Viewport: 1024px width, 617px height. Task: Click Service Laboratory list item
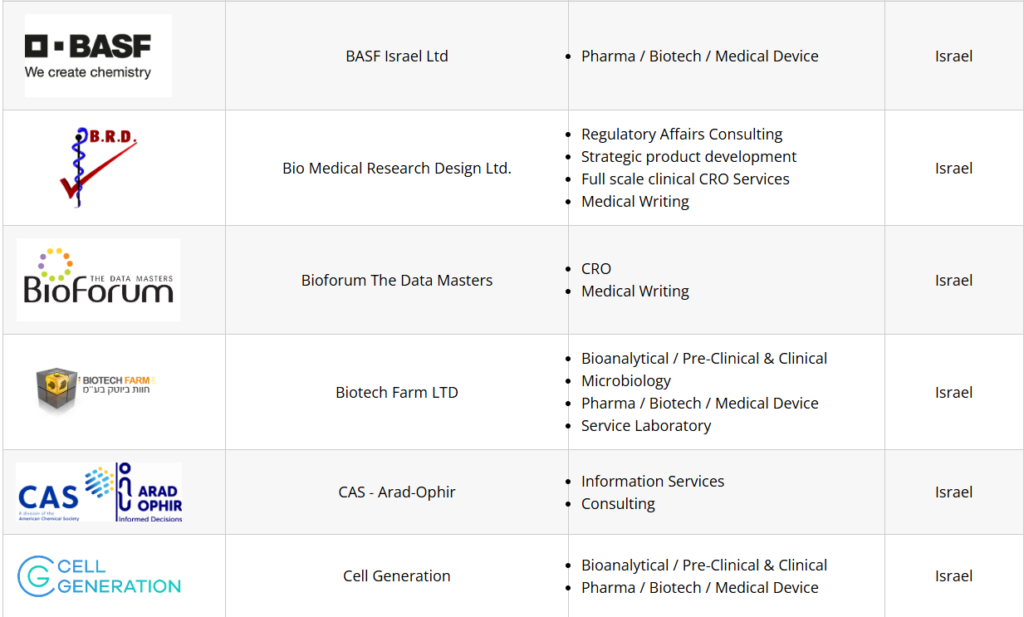tap(646, 426)
